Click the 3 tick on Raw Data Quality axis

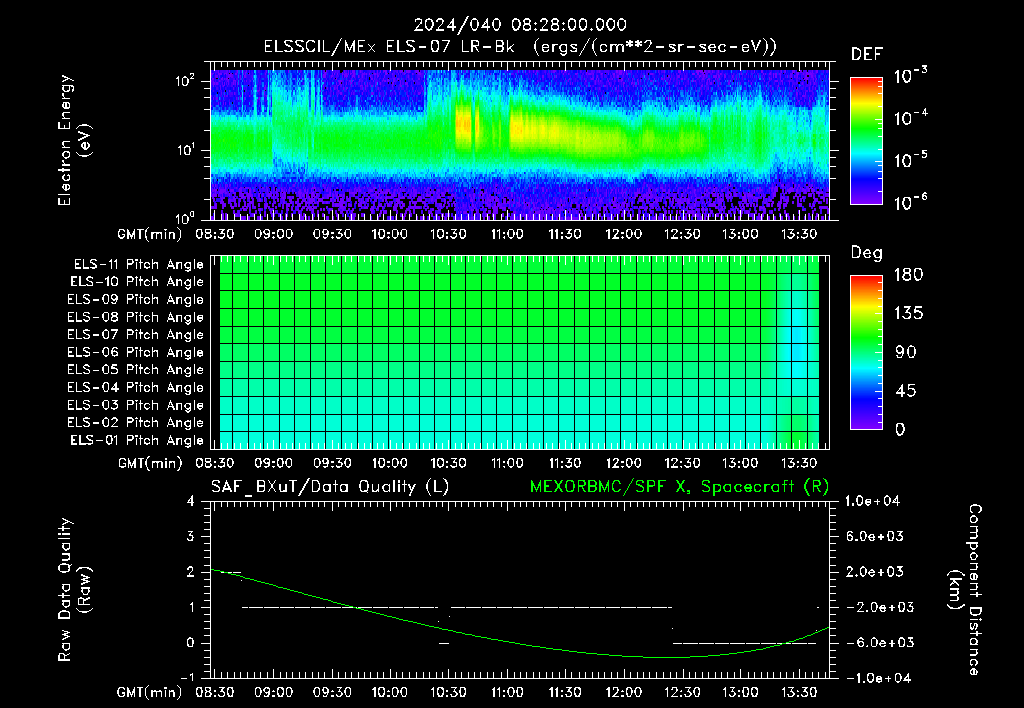tap(191, 536)
